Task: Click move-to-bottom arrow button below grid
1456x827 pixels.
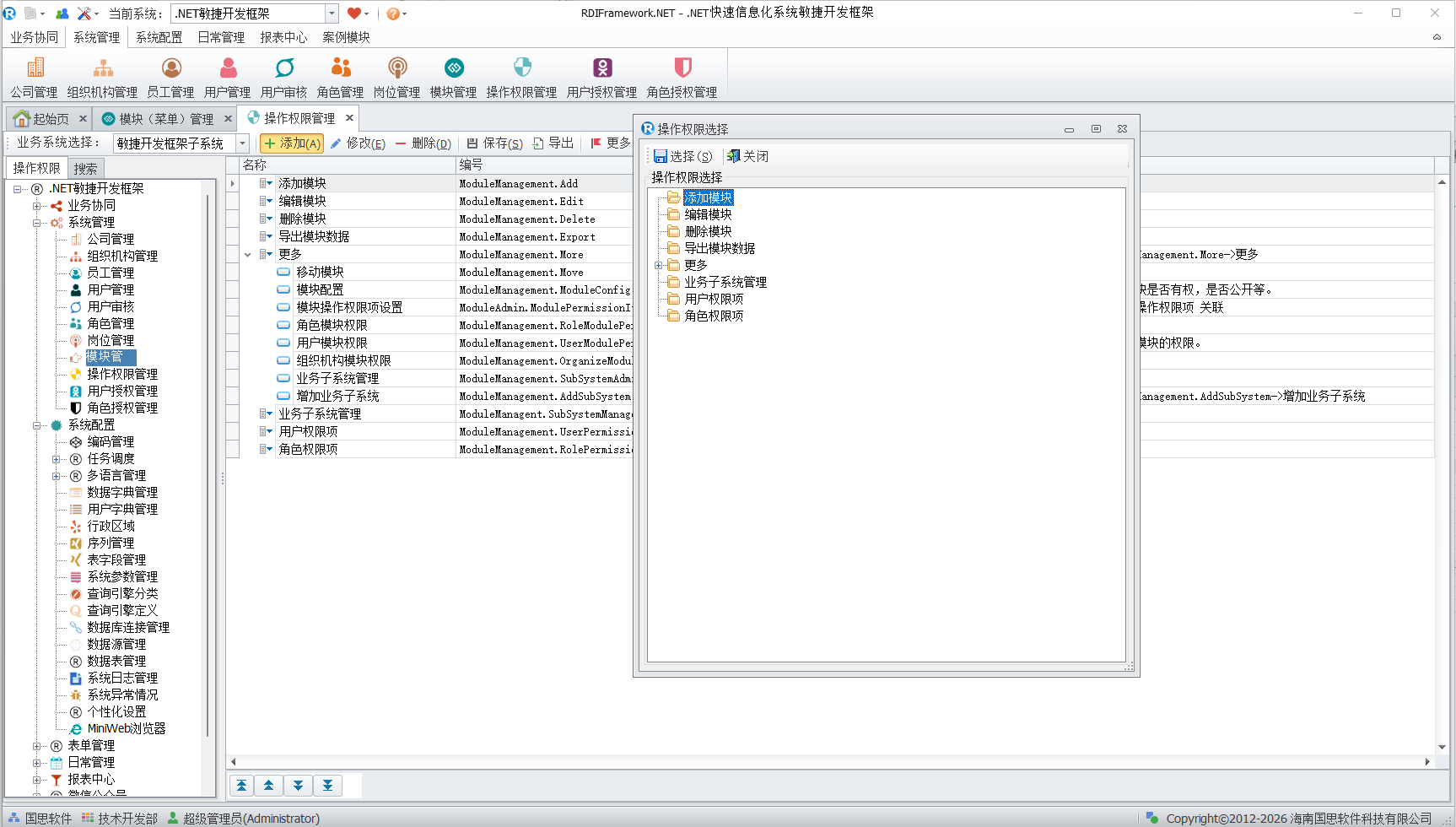Action: point(327,786)
